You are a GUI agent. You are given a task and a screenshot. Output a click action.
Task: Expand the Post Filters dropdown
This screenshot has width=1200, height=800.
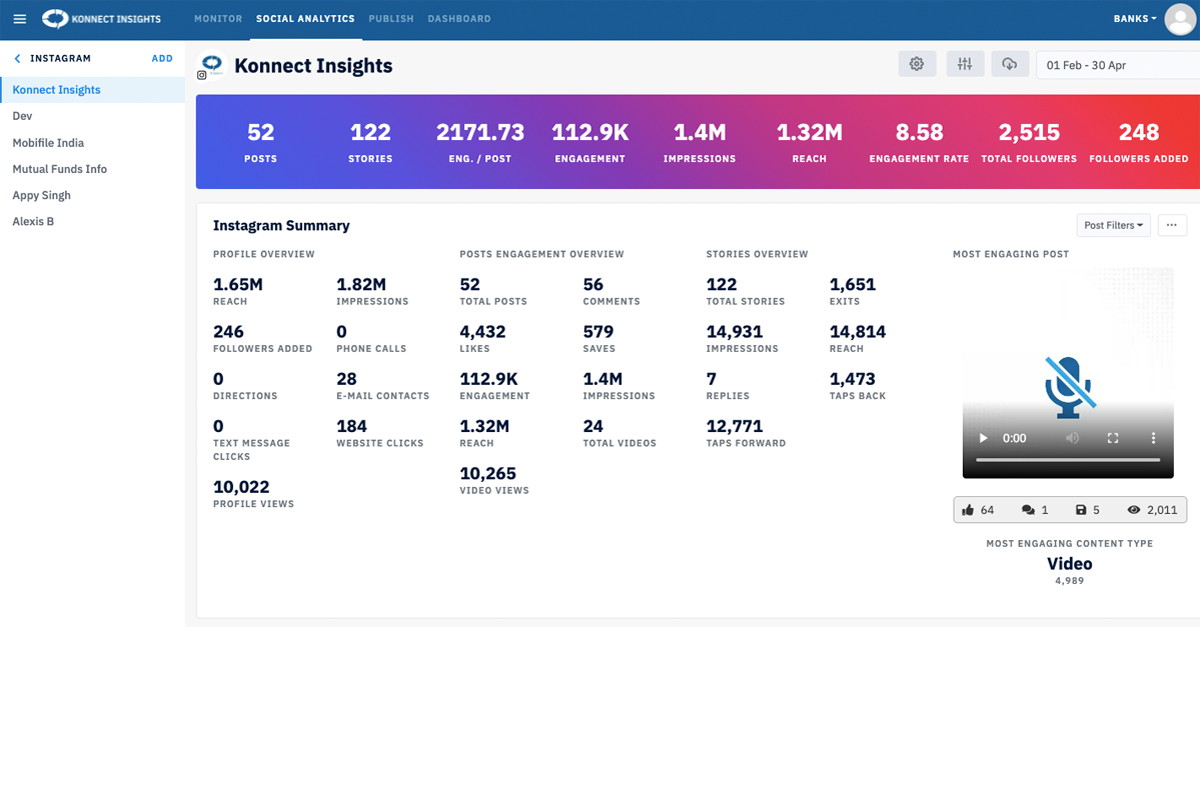(1113, 225)
